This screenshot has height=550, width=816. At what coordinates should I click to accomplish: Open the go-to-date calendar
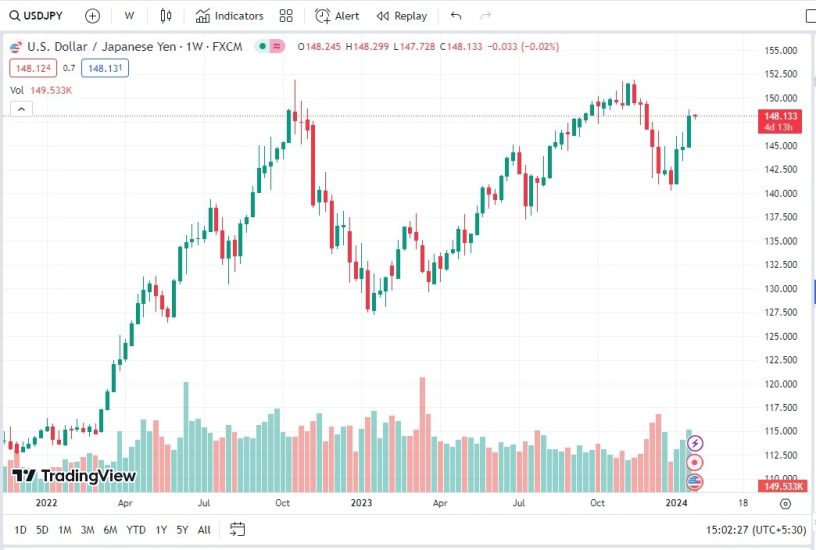pos(237,529)
